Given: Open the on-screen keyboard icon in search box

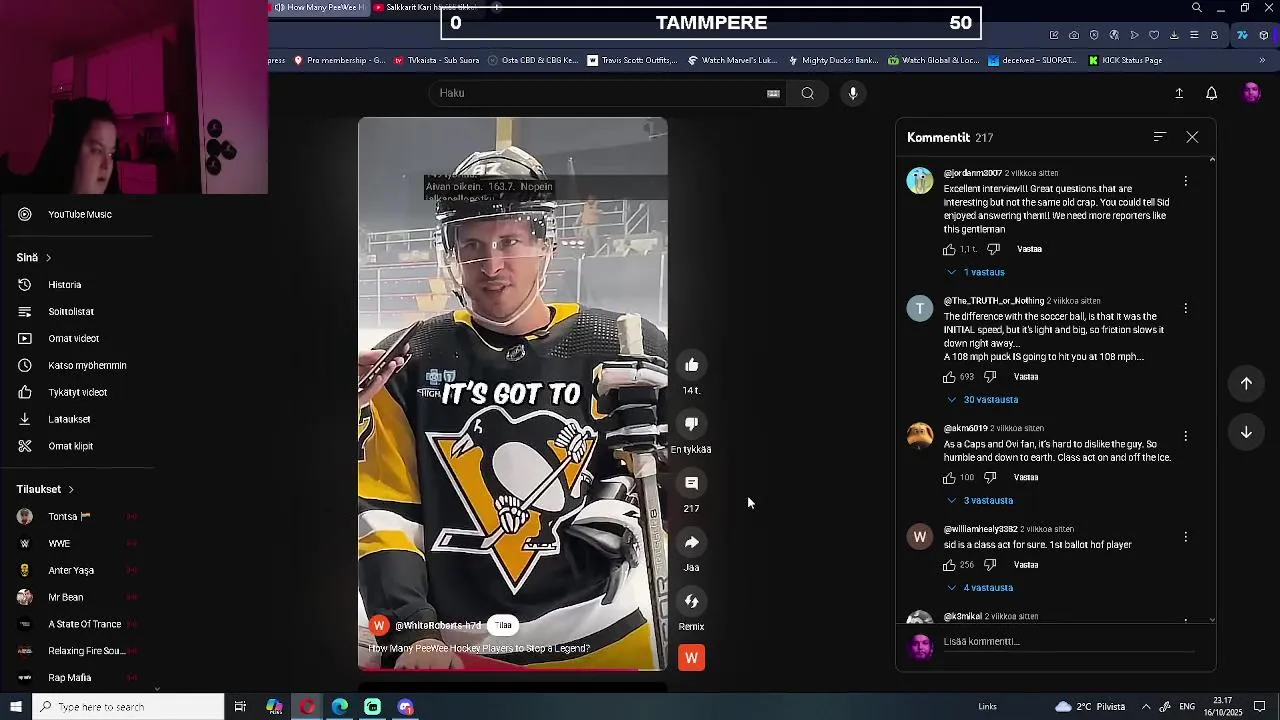Looking at the screenshot, I should click(x=773, y=93).
